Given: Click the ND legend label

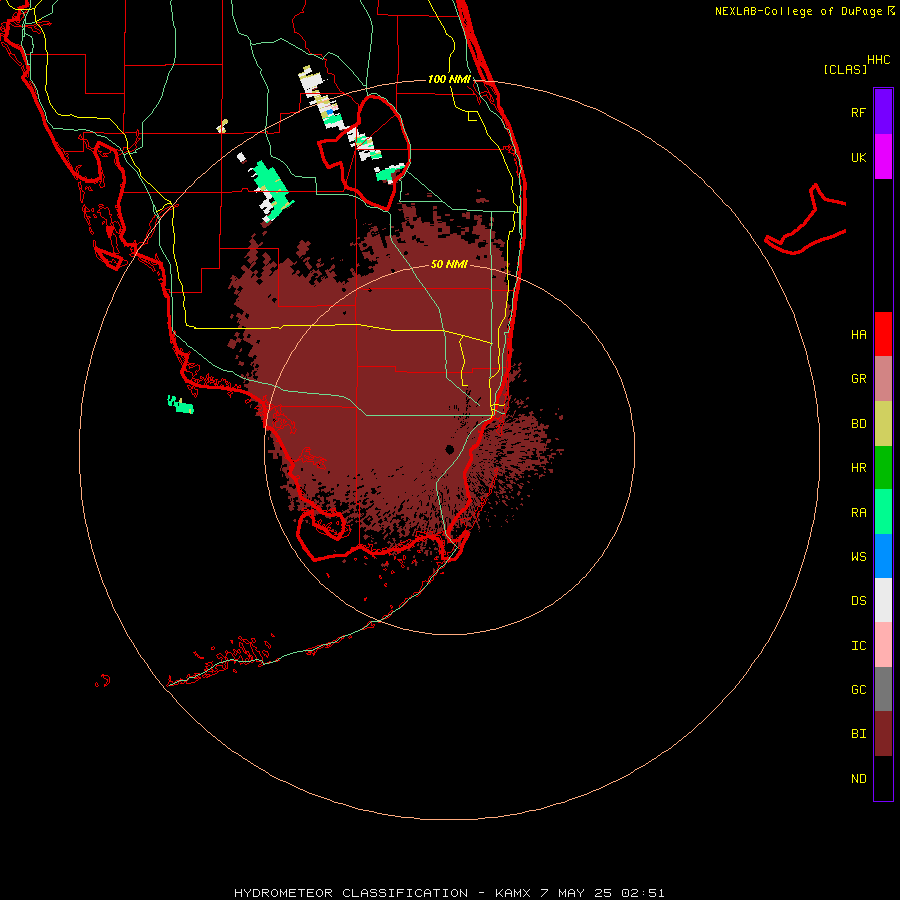Looking at the screenshot, I should pyautogui.click(x=858, y=779).
